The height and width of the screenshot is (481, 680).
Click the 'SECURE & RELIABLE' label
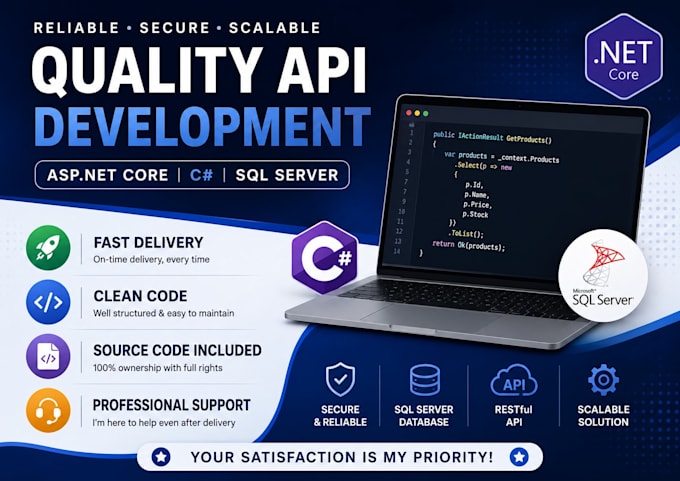tap(340, 416)
